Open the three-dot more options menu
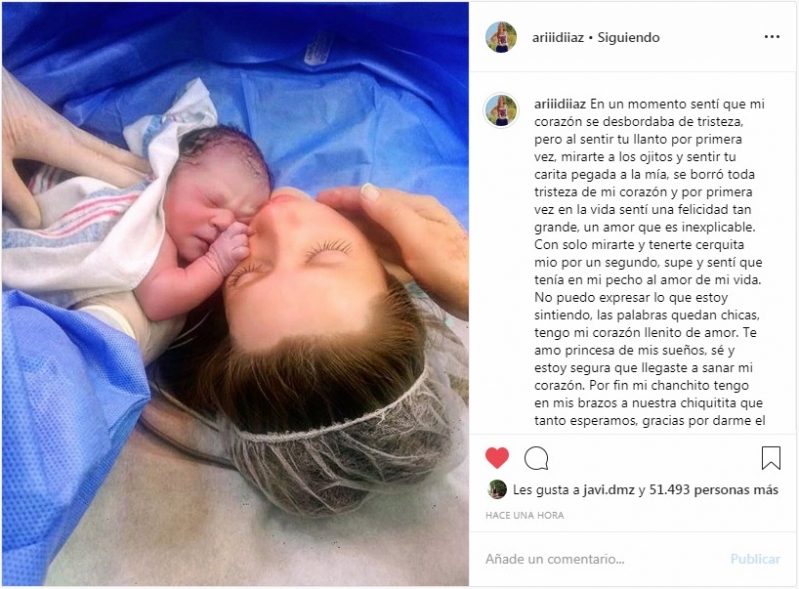 pos(771,37)
